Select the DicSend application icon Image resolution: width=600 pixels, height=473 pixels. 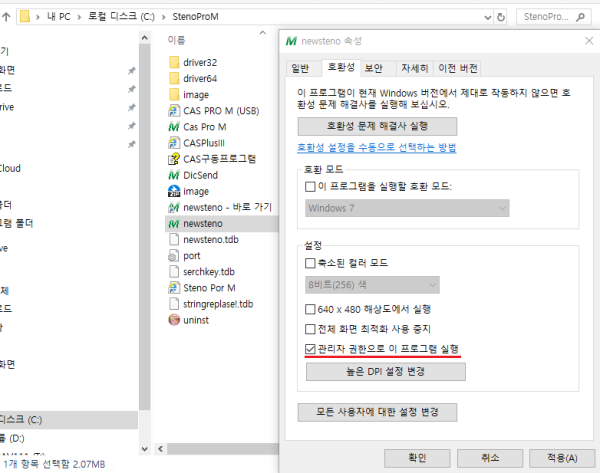[173, 175]
